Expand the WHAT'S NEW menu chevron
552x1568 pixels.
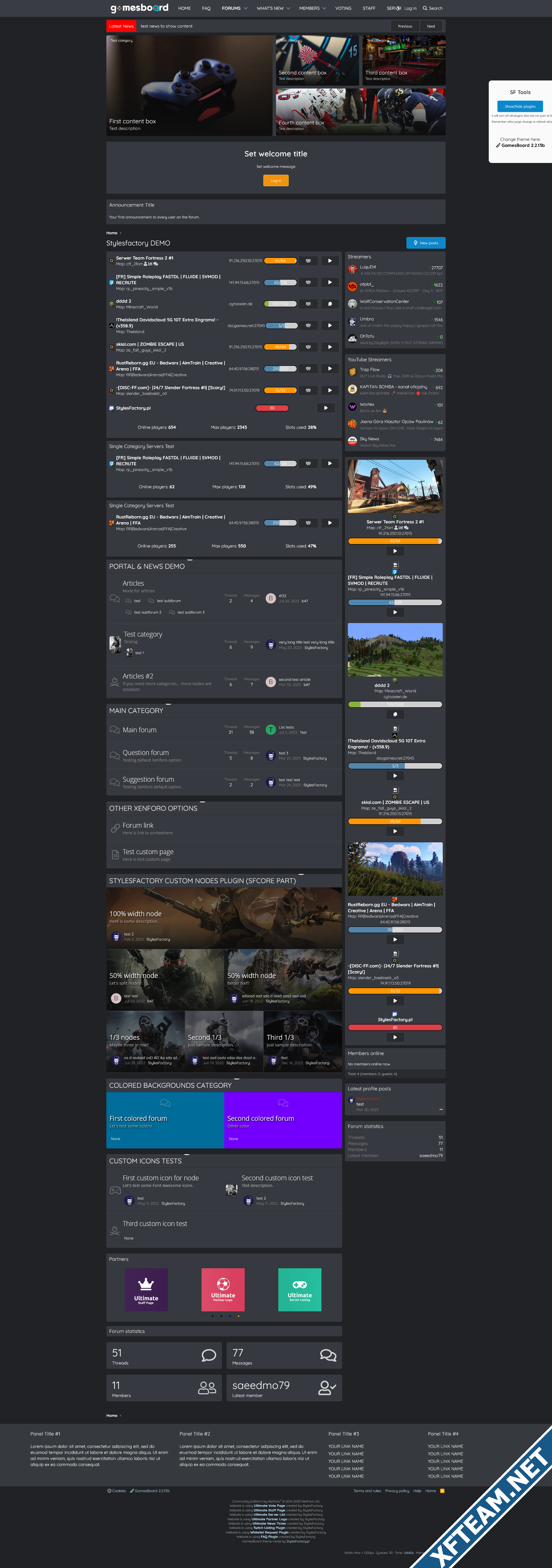tap(288, 9)
